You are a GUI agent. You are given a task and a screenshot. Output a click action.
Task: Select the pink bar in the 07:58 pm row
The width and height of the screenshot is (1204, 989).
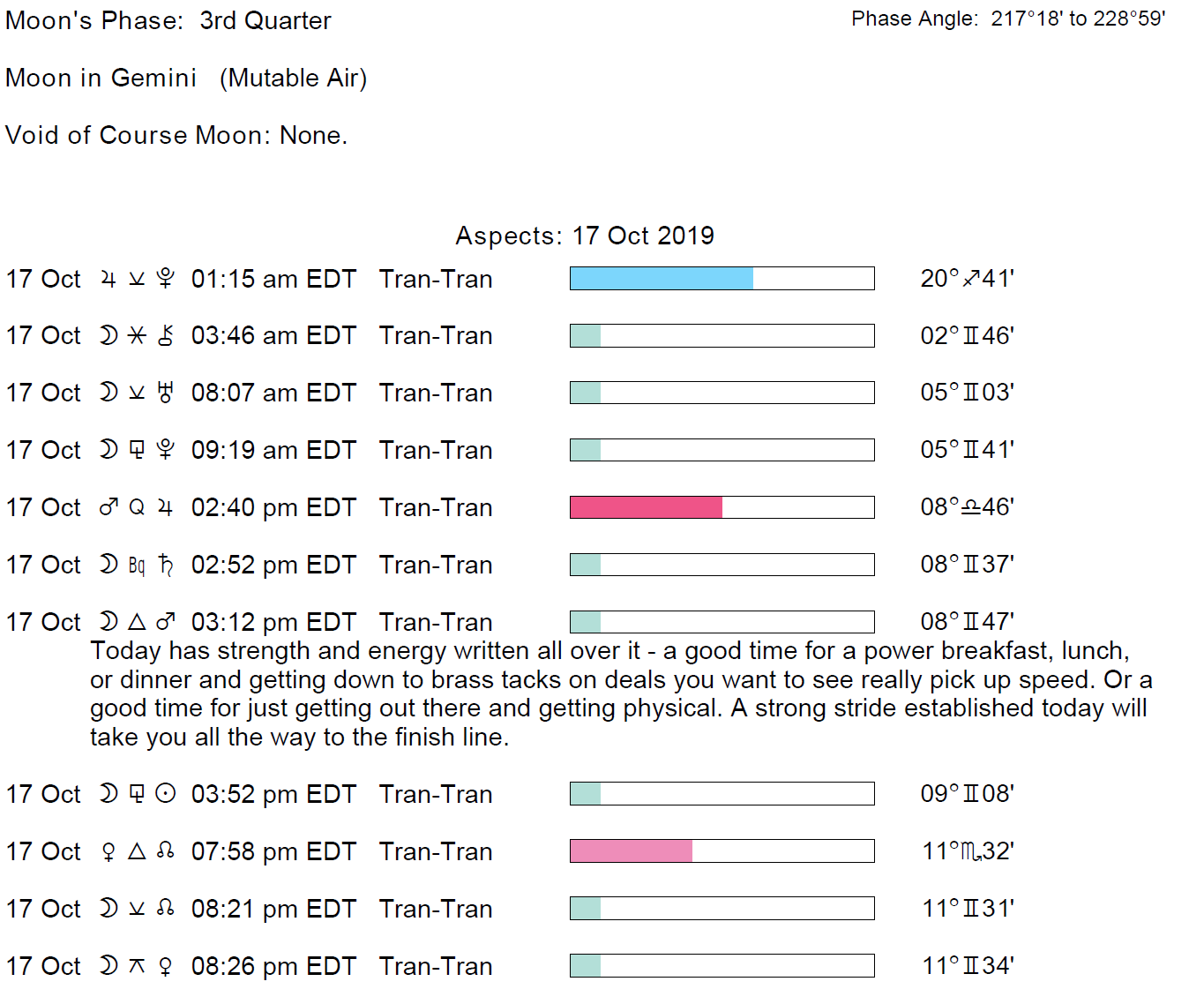pyautogui.click(x=631, y=850)
